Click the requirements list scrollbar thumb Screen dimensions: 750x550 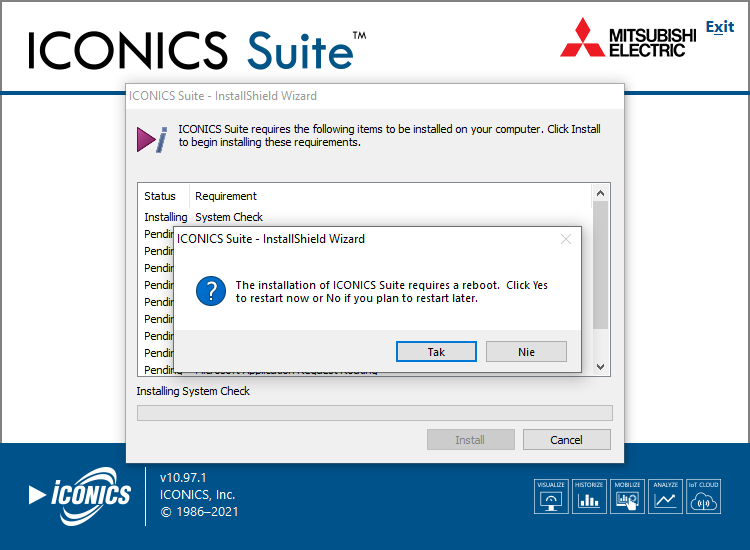(x=600, y=264)
